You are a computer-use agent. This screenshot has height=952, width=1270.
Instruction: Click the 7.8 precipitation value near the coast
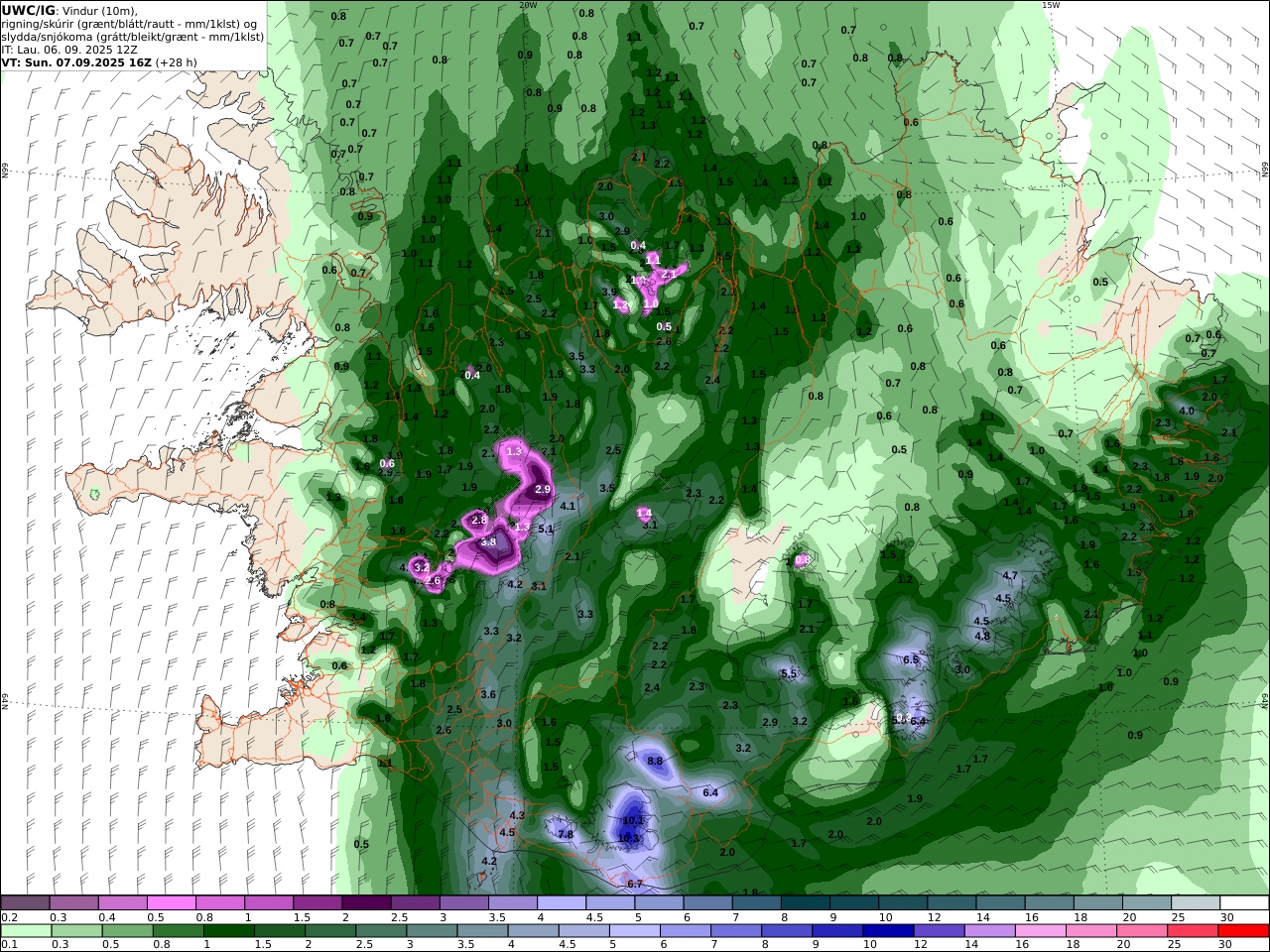pos(566,834)
